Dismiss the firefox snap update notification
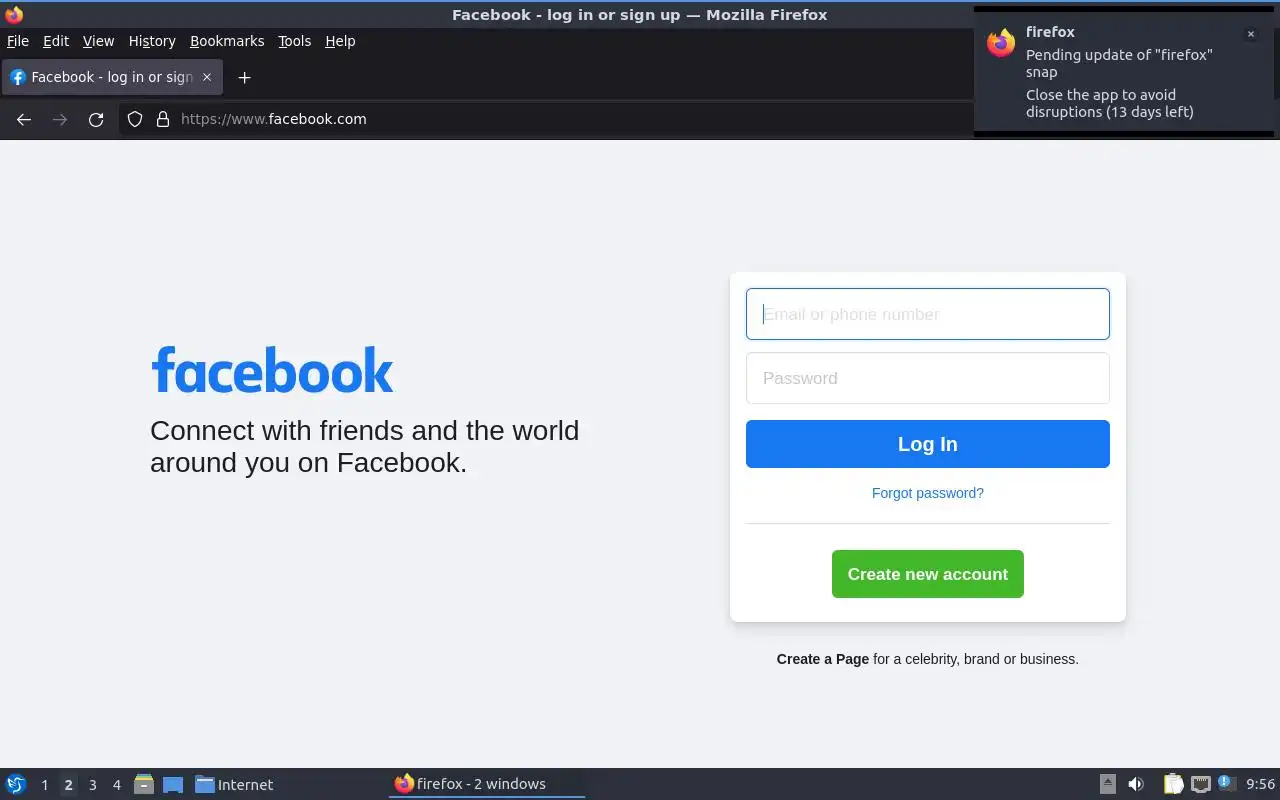Viewport: 1280px width, 800px height. click(1250, 34)
